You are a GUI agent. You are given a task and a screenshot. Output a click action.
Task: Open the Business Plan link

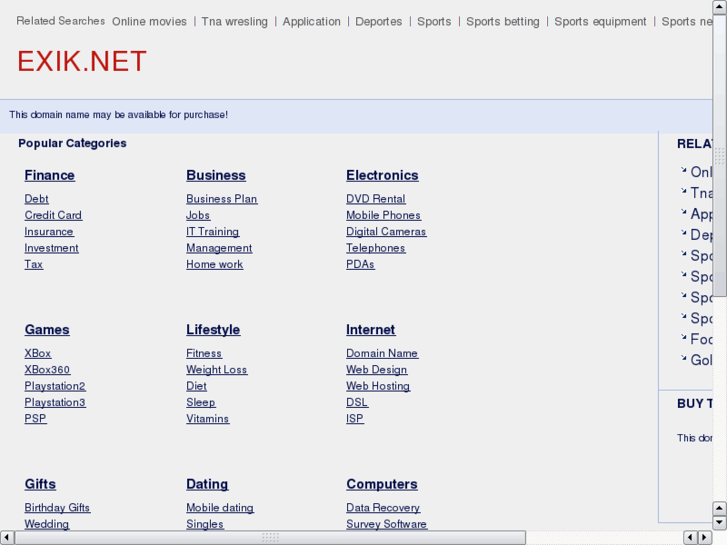point(222,199)
